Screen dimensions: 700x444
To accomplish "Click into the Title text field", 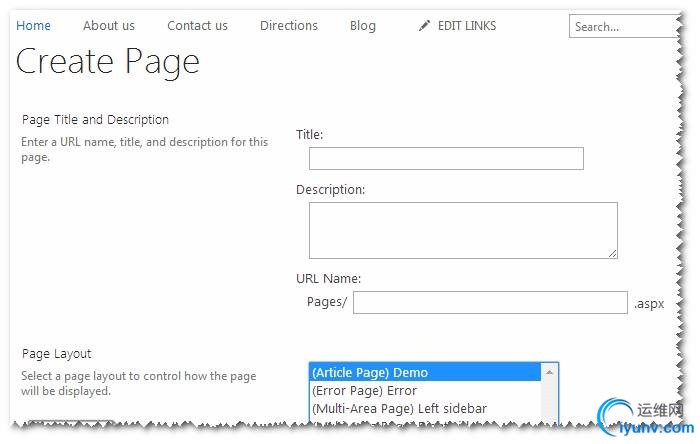I will pyautogui.click(x=446, y=159).
